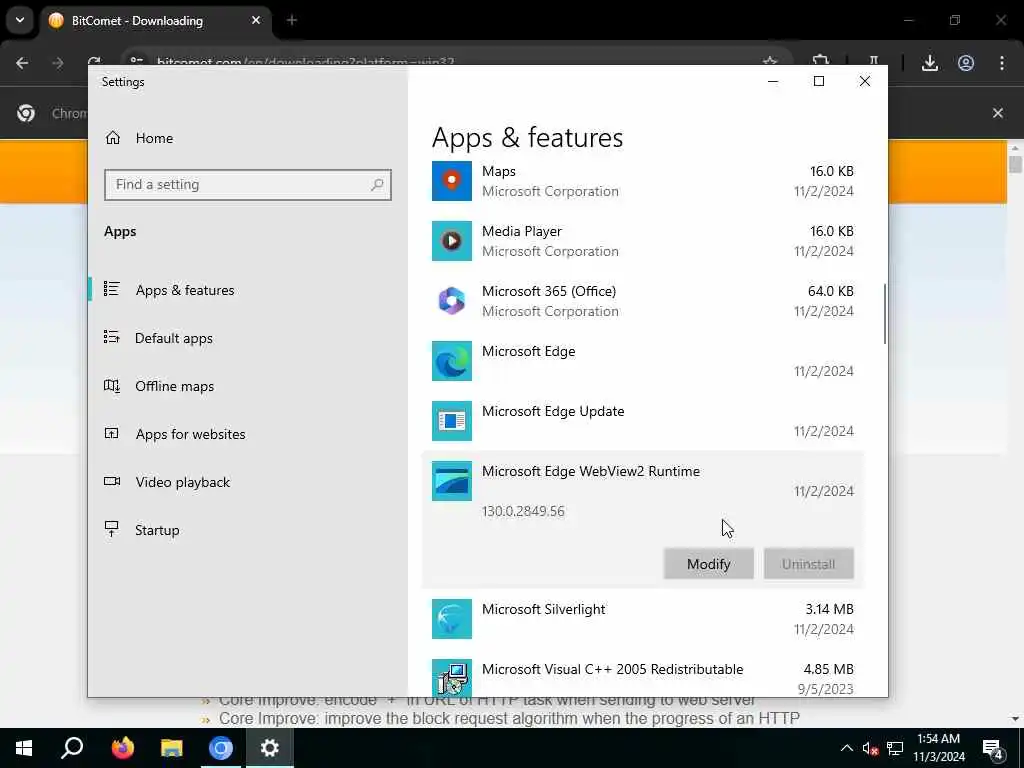Launch Firefox from the taskbar

[122, 748]
